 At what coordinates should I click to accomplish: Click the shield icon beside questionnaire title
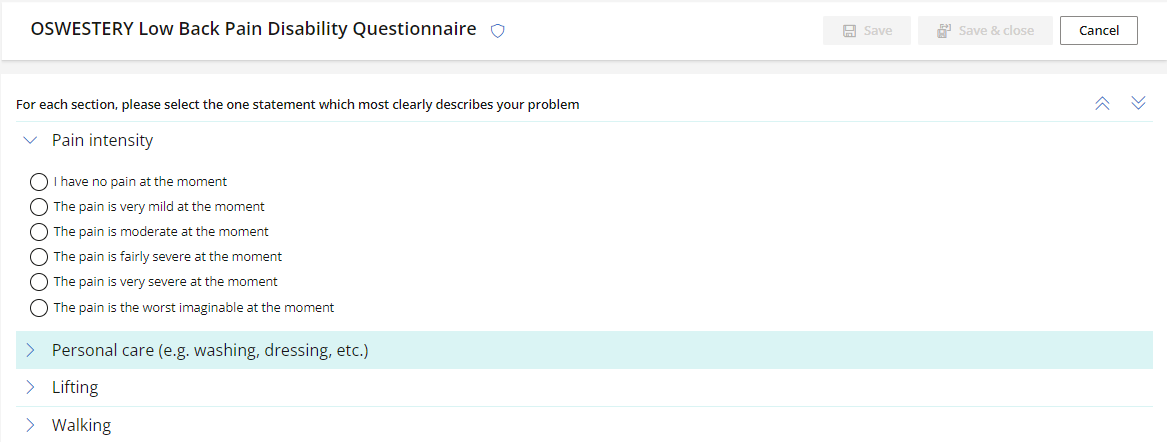point(498,31)
